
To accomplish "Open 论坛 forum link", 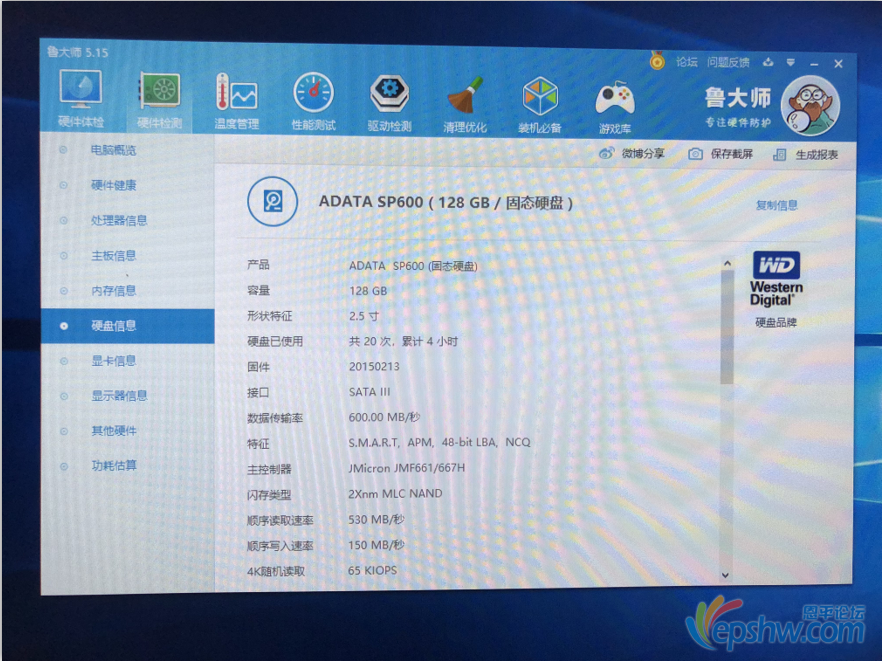I will pyautogui.click(x=686, y=62).
